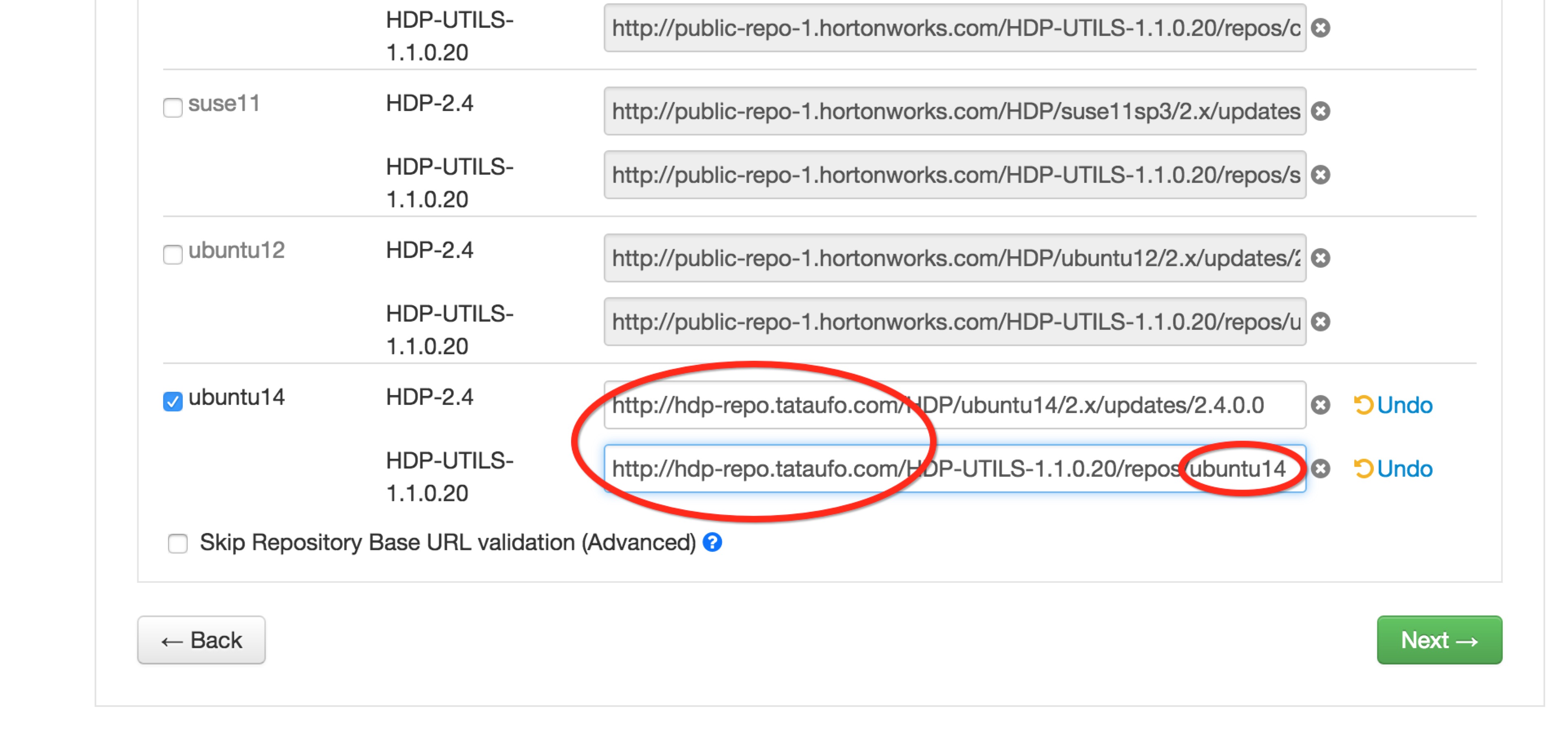The height and width of the screenshot is (733, 1568).
Task: Undo changes to ubuntu14 HDP-UTILS URL
Action: point(1393,469)
